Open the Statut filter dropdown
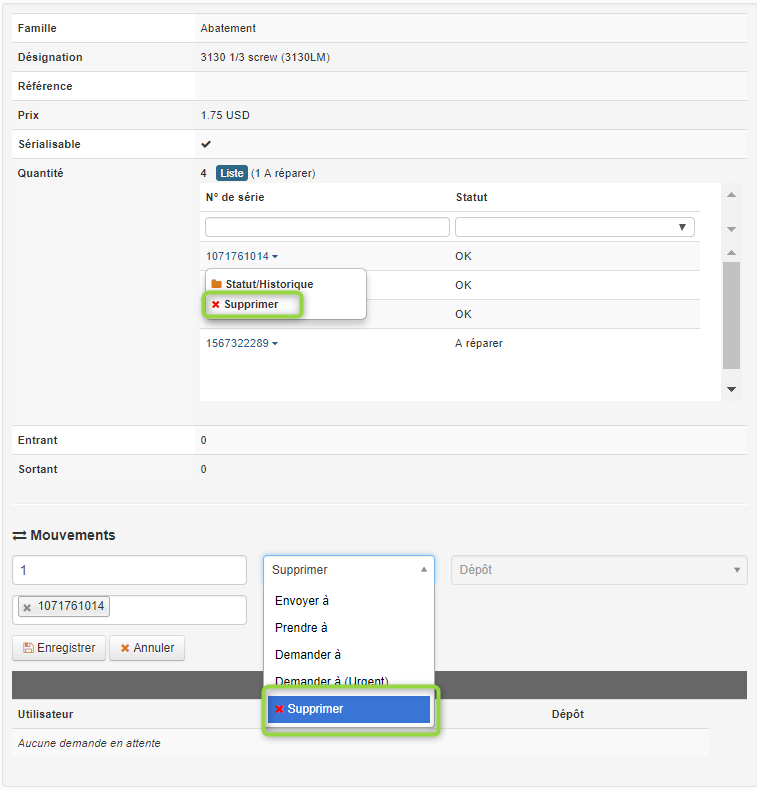Viewport: 757px width, 790px height. click(575, 227)
